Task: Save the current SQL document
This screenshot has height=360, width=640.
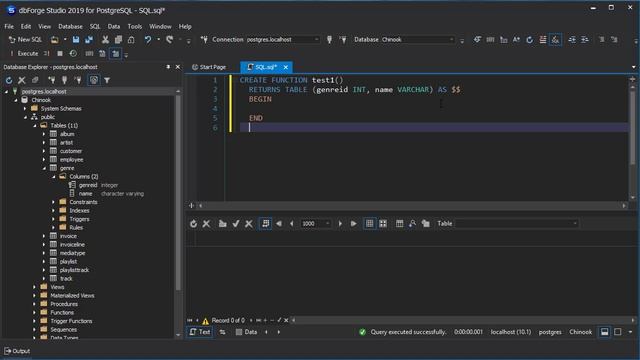Action: (76, 40)
